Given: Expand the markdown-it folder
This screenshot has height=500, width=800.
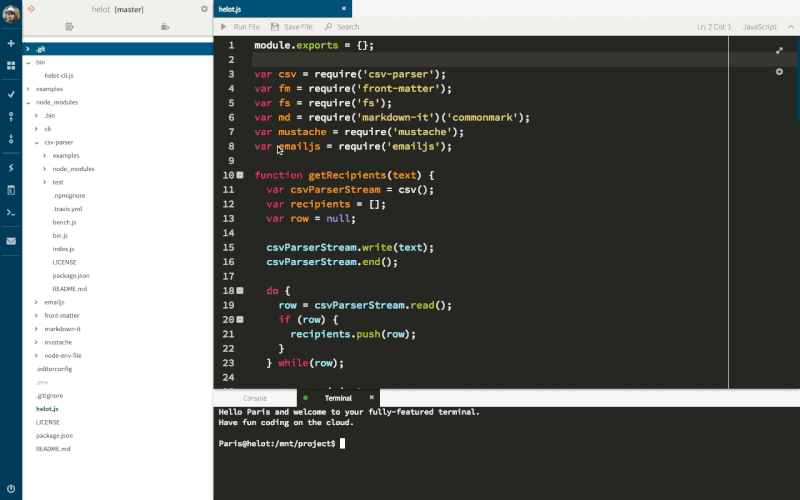Looking at the screenshot, I should coord(37,328).
